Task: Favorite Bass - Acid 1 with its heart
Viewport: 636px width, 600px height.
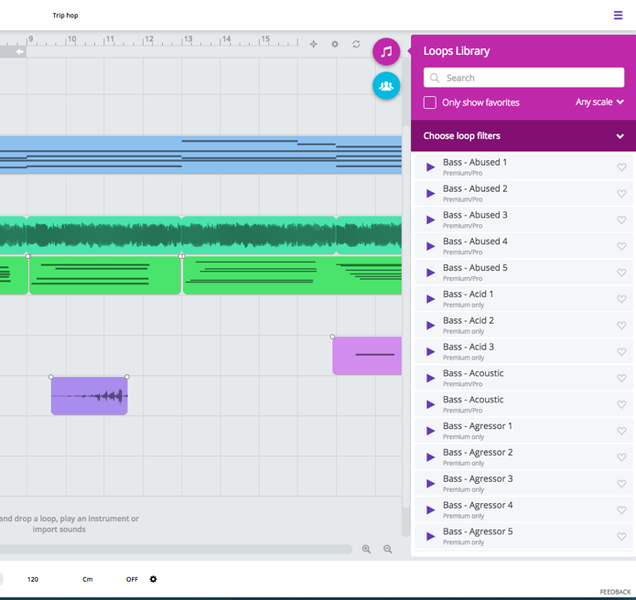Action: point(621,299)
